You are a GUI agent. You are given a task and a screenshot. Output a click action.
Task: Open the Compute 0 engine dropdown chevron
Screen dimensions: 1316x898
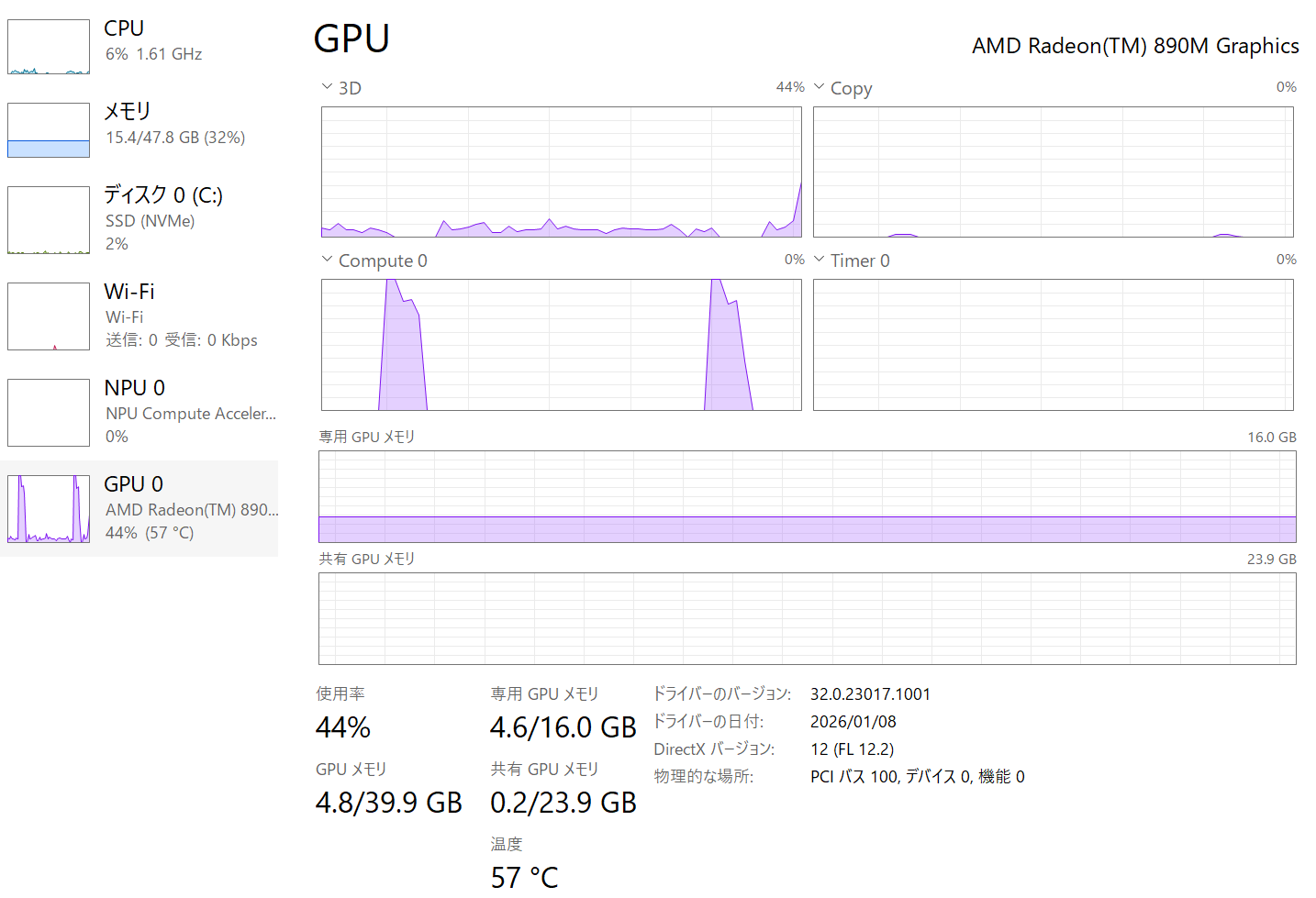coord(327,260)
